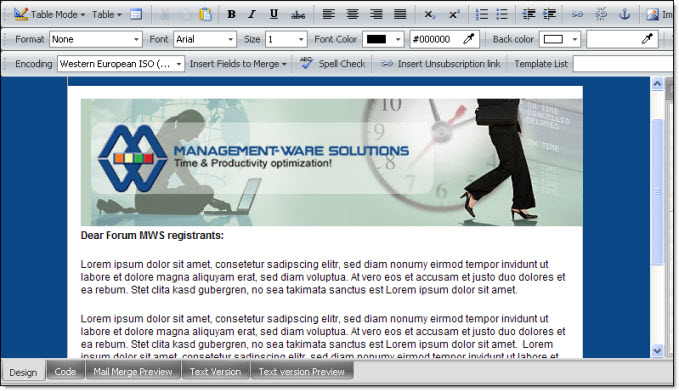Open the Text version Preview tab
The width and height of the screenshot is (679, 391).
click(x=302, y=371)
